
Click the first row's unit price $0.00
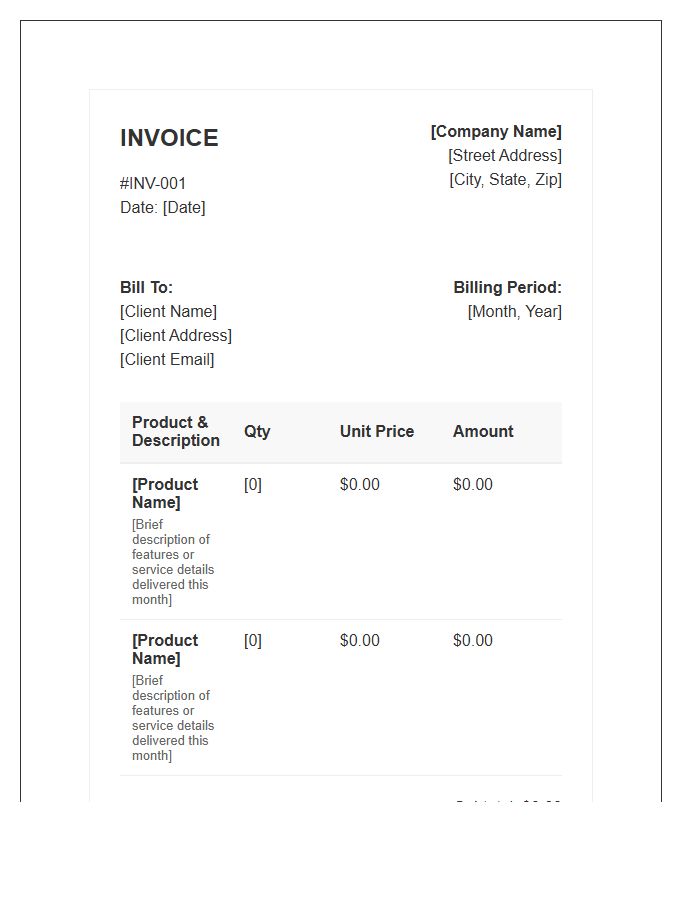click(360, 485)
